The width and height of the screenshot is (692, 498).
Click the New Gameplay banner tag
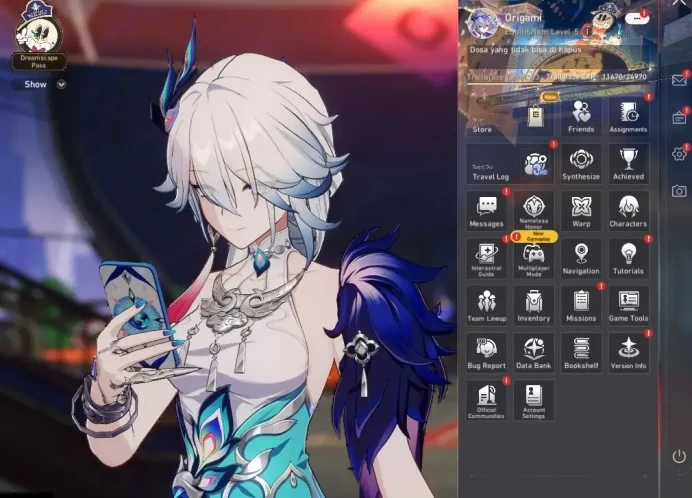(534, 236)
